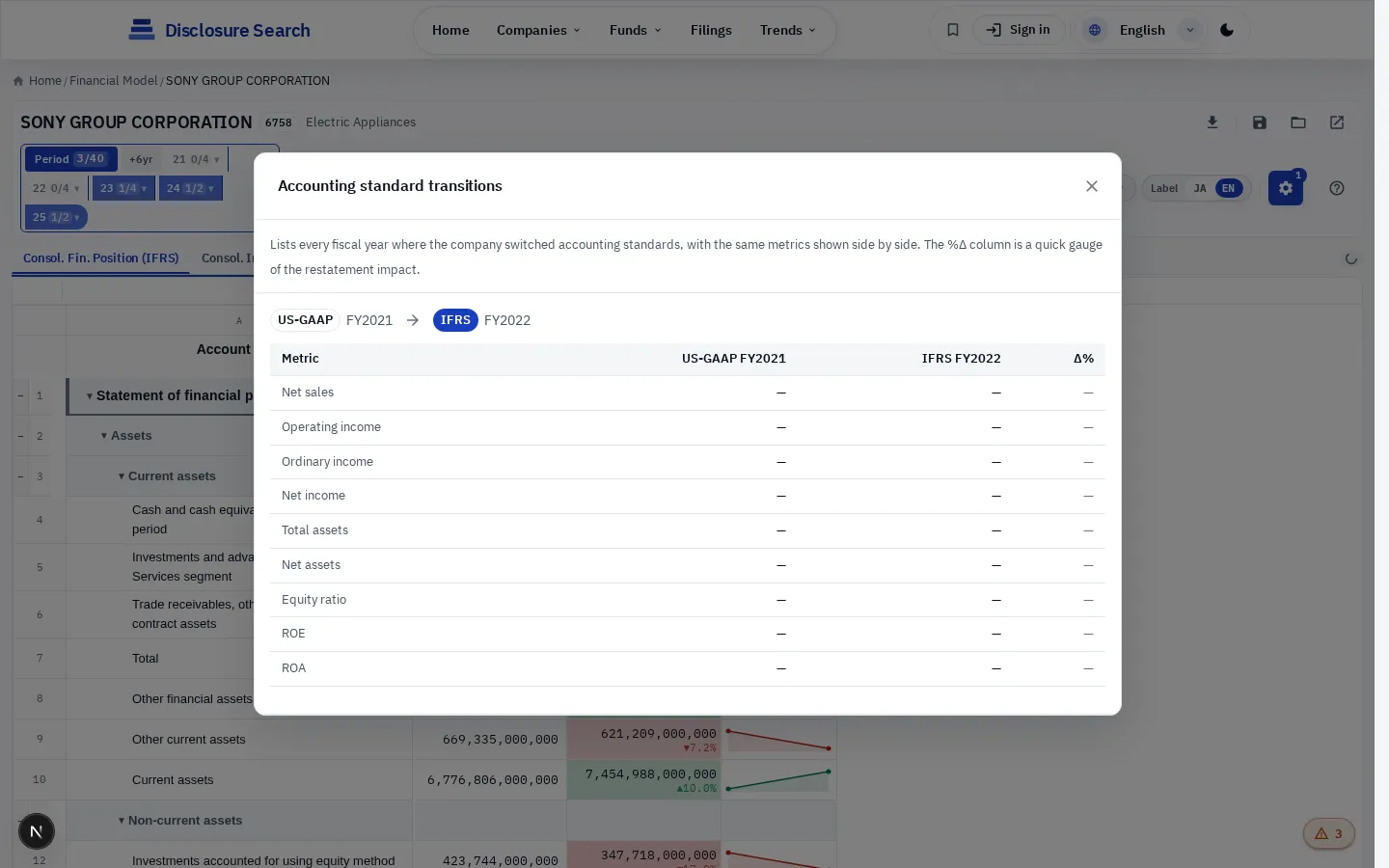Select the Operating income metric row
The width and height of the screenshot is (1389, 868).
pos(688,427)
